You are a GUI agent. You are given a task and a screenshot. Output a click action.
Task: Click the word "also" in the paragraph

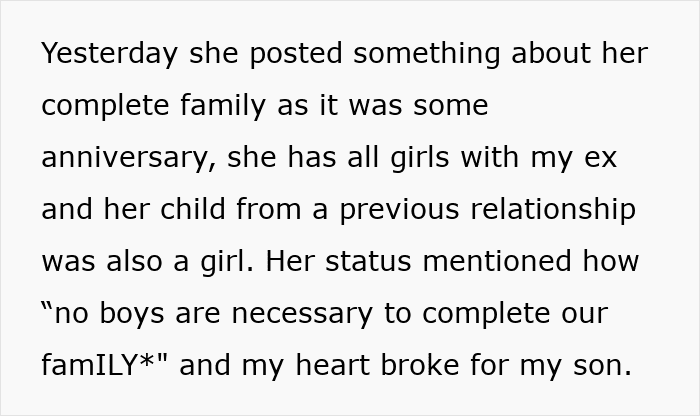pos(134,261)
